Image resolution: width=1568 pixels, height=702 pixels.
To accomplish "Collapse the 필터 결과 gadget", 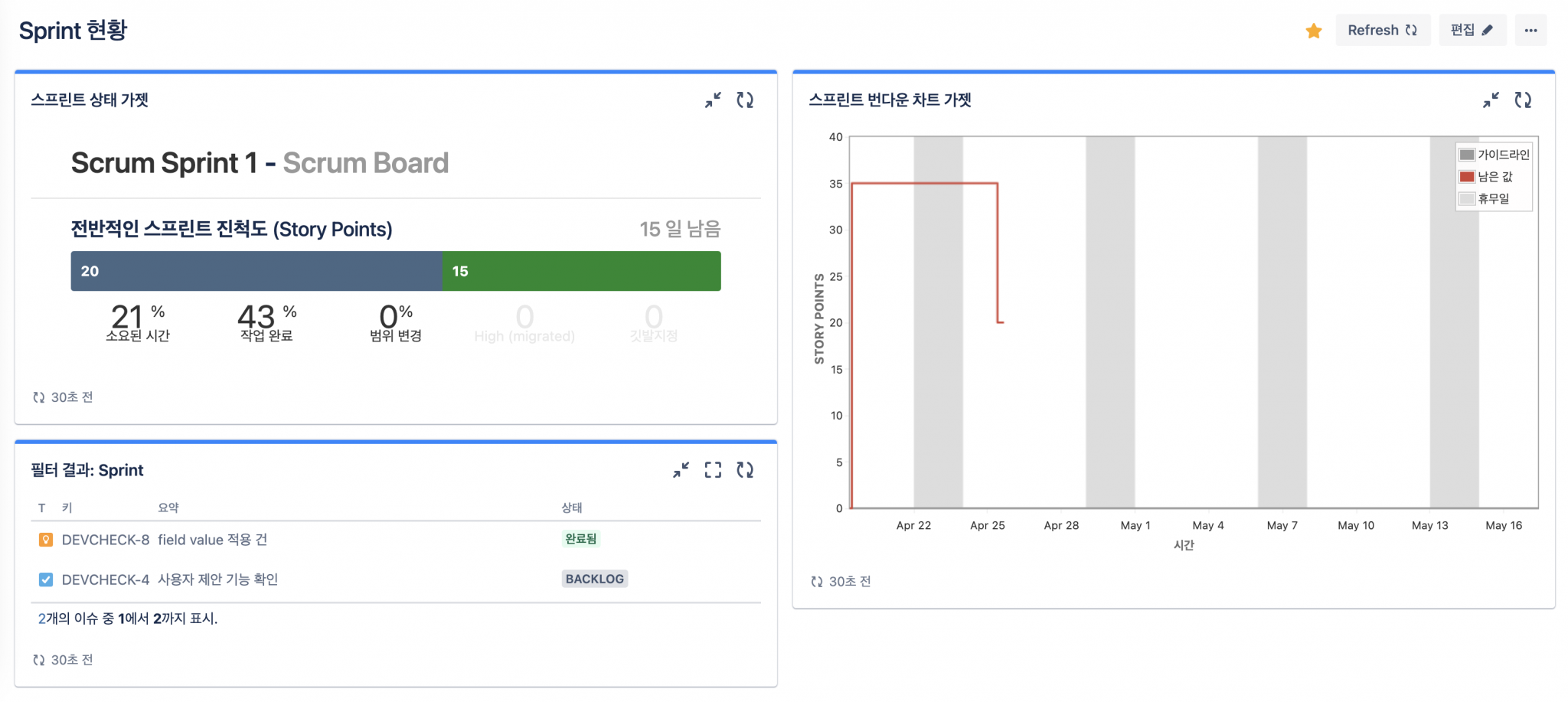I will (x=681, y=470).
